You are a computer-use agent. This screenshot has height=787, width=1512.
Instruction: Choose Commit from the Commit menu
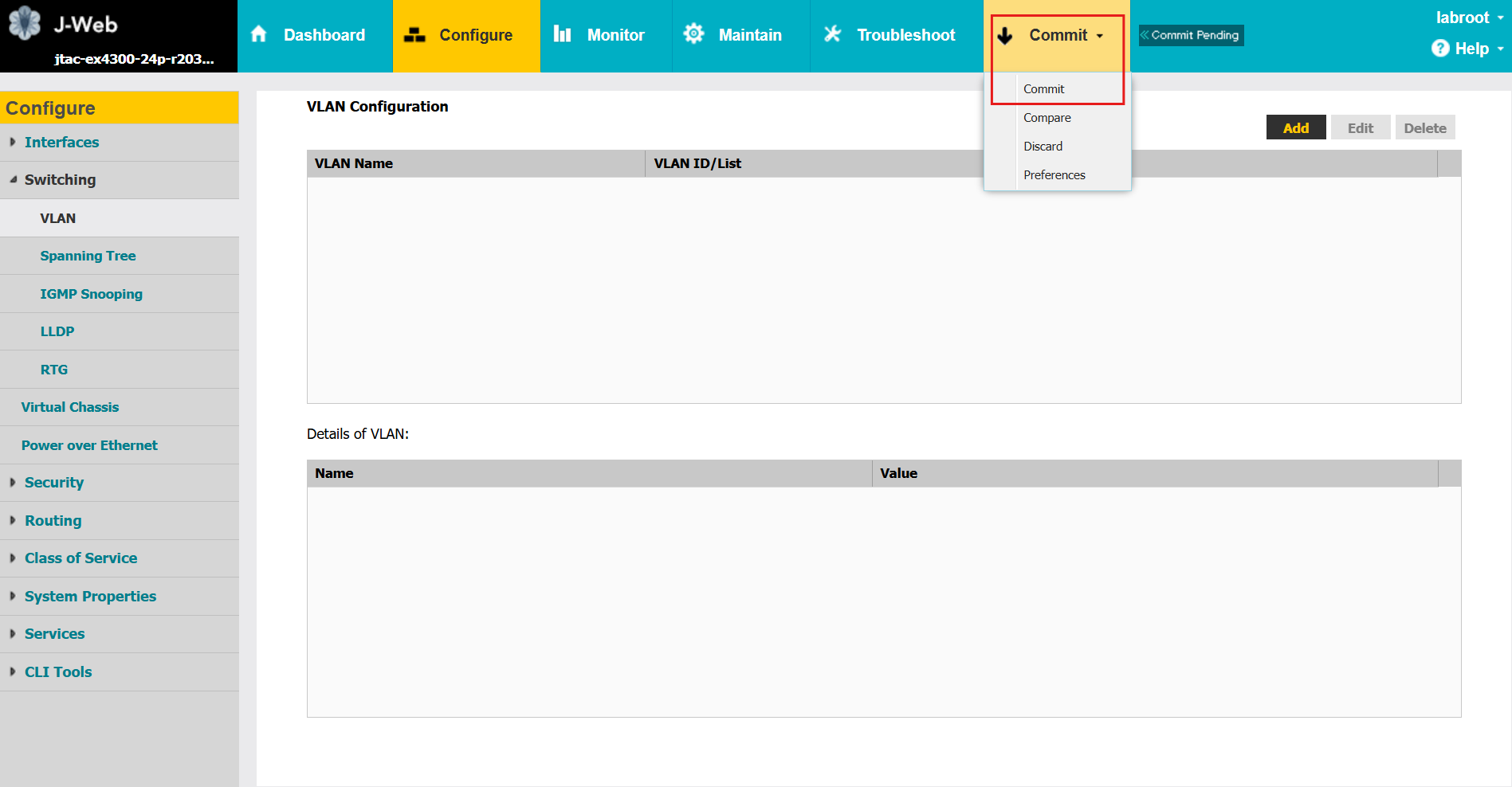(x=1044, y=88)
